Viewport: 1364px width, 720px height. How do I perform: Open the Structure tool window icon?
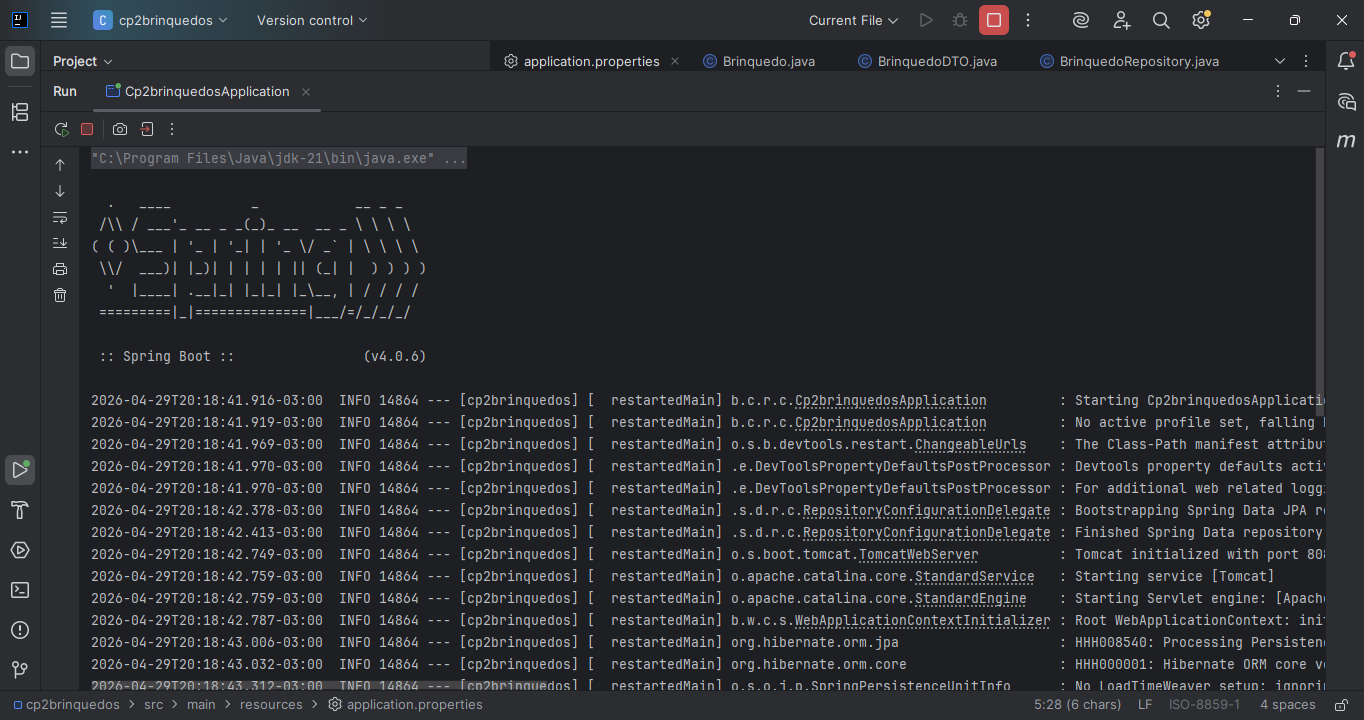click(x=20, y=112)
